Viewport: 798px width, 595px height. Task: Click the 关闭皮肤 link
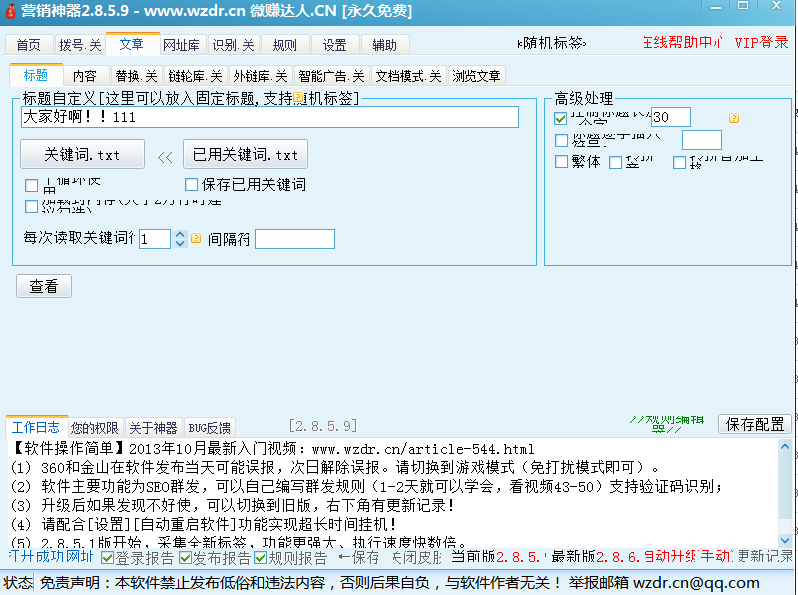[417, 557]
